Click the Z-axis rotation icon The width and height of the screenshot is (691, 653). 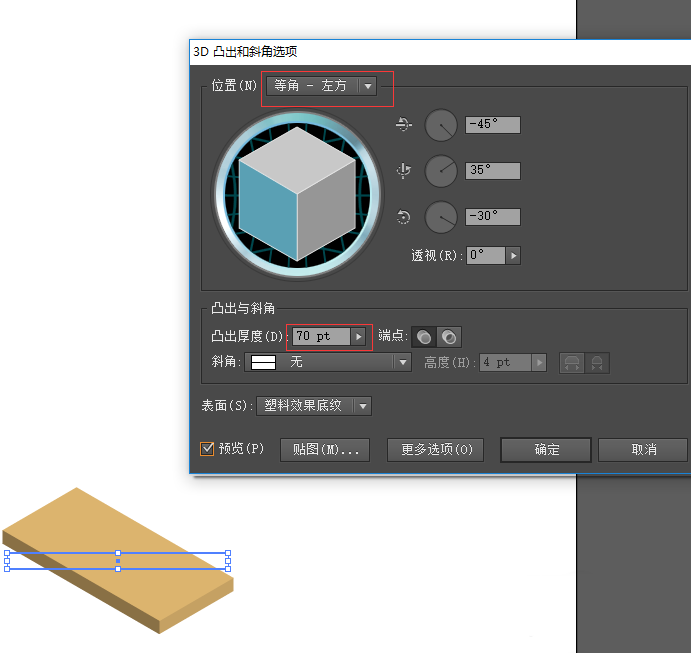404,217
